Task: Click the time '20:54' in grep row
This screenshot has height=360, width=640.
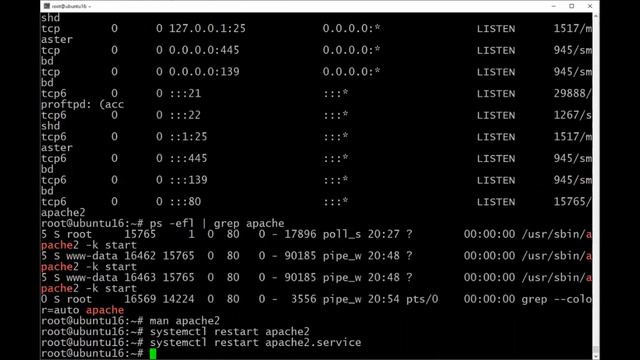Action: (383, 299)
